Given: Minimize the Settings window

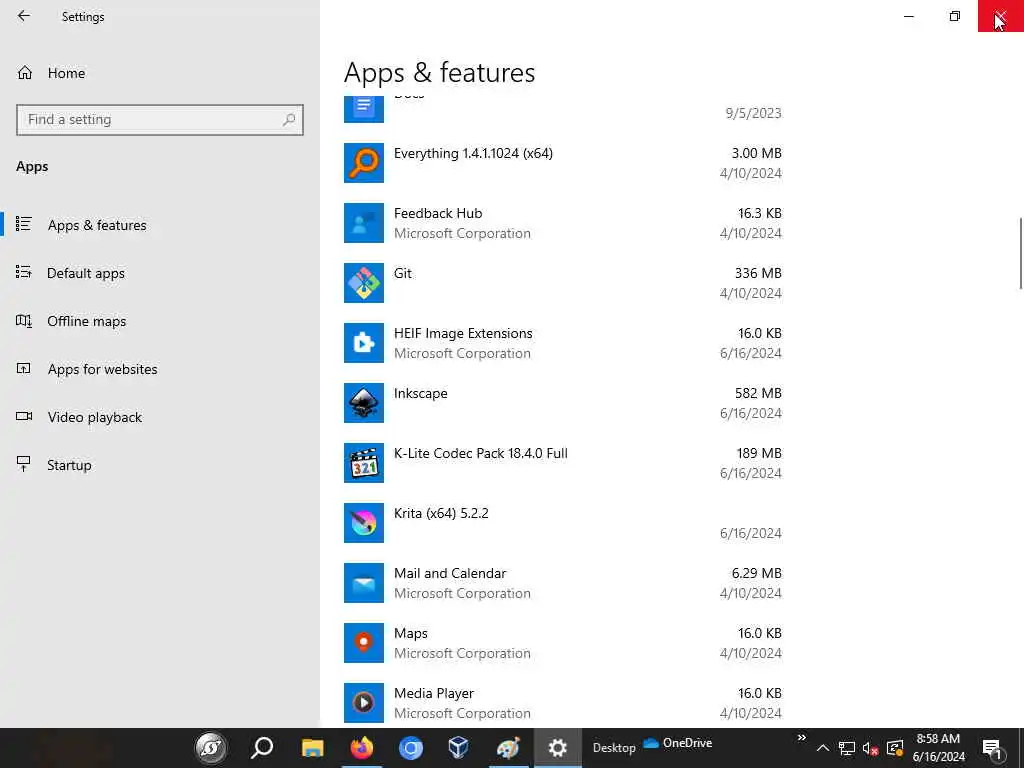Looking at the screenshot, I should click(x=908, y=16).
